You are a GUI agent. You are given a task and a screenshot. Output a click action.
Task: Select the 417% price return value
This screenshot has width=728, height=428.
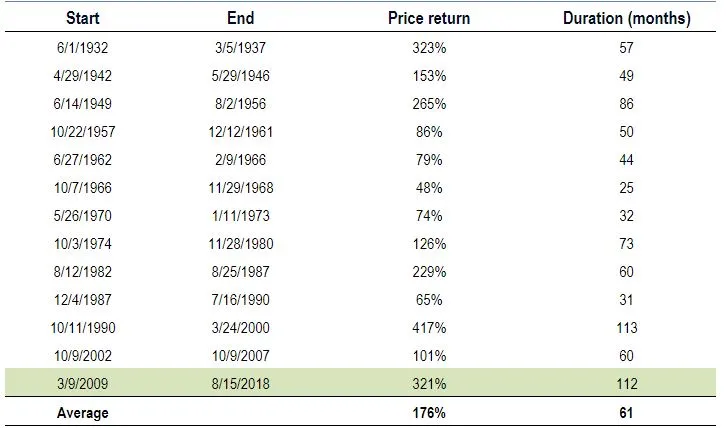(429, 328)
